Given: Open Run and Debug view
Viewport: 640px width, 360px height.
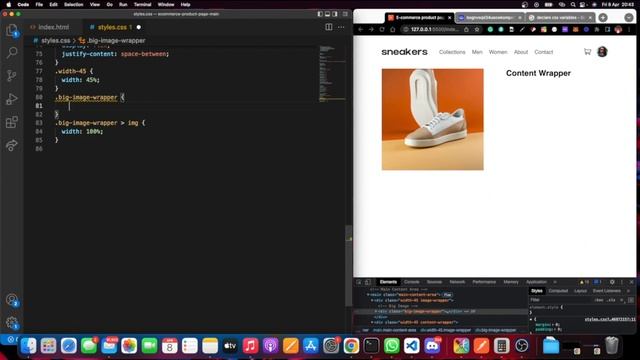Looking at the screenshot, I should tap(12, 99).
